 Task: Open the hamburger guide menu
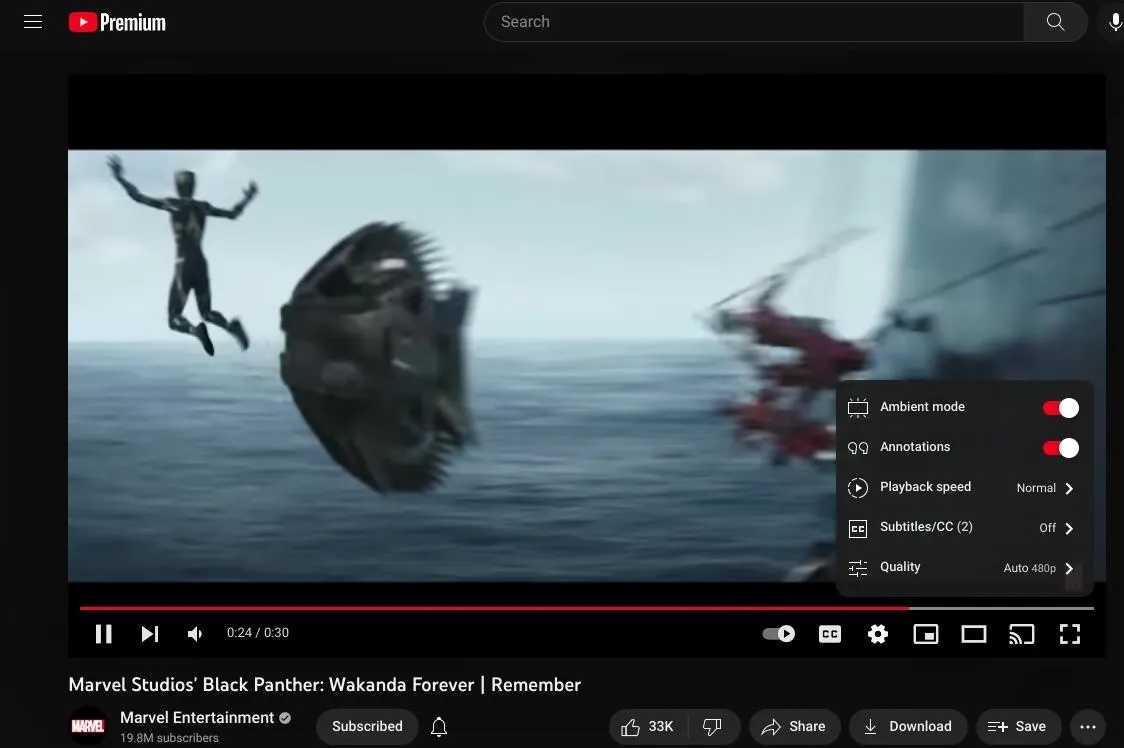(x=33, y=22)
